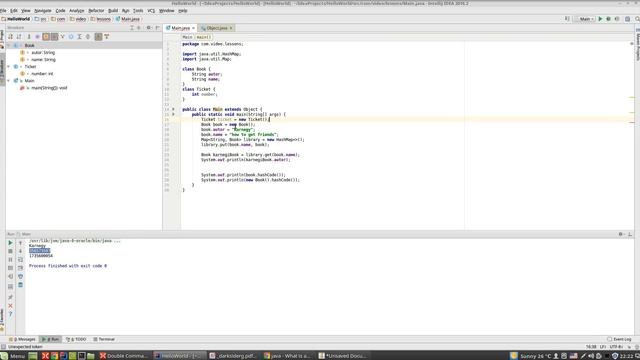Open the Maven Projects side panel tab
This screenshot has height=360, width=640.
click(x=637, y=44)
